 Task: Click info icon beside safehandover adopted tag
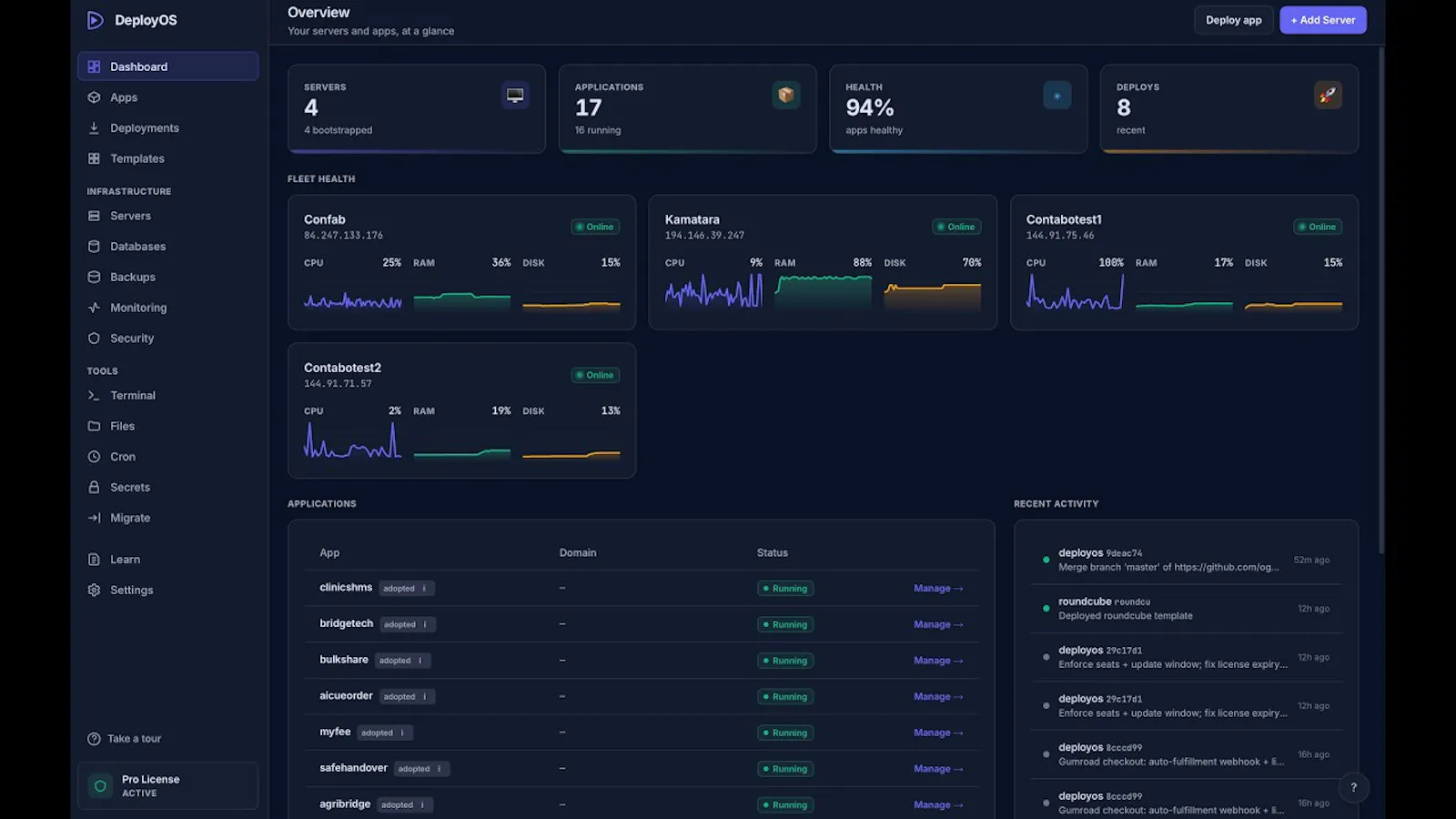click(440, 769)
